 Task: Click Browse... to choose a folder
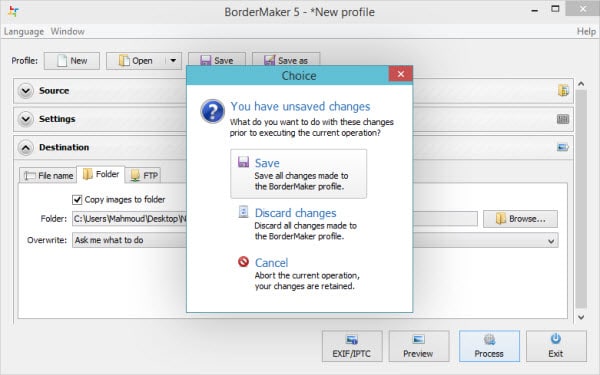[x=520, y=219]
